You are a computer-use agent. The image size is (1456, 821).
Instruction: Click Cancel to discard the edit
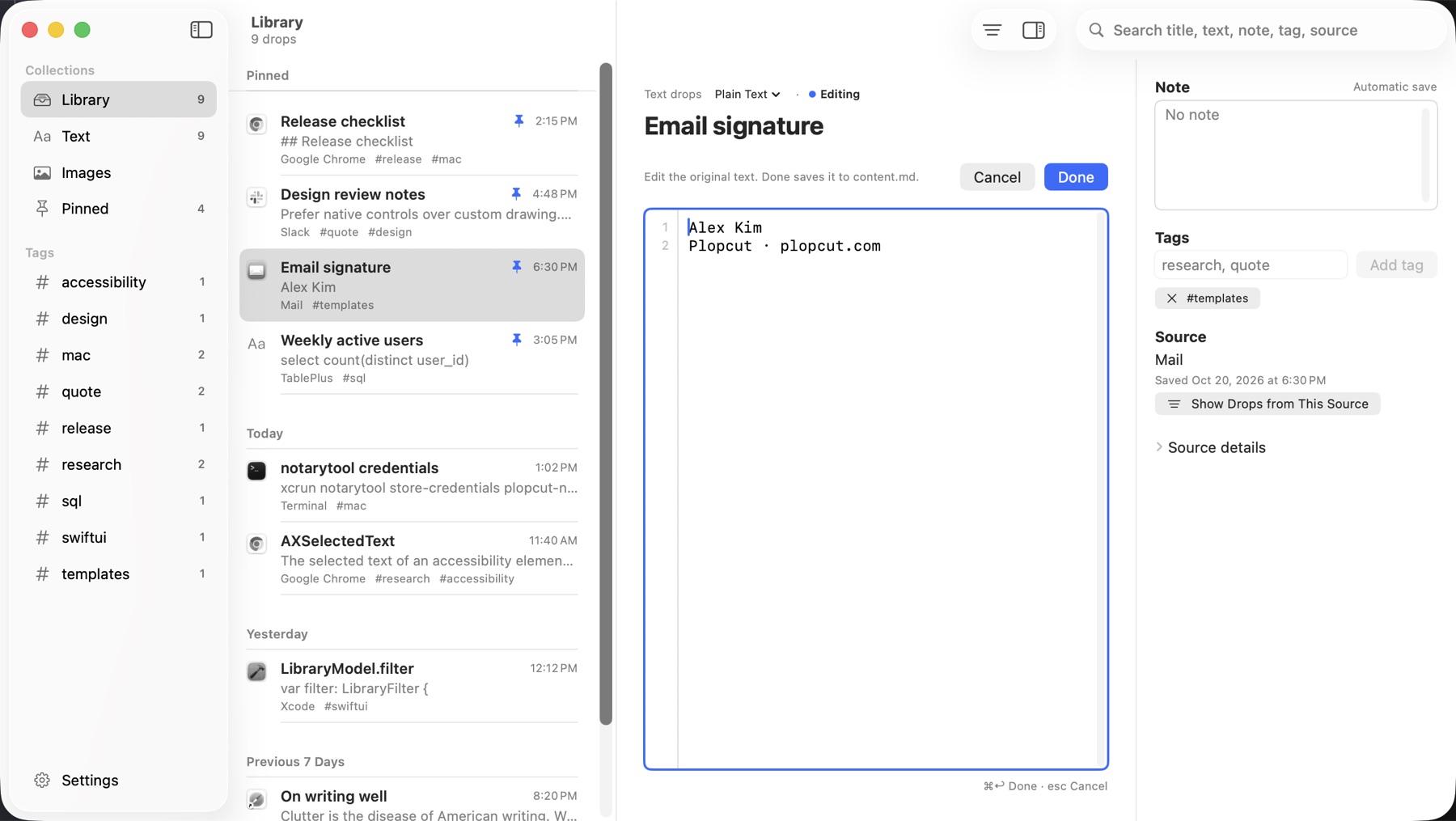click(x=997, y=177)
